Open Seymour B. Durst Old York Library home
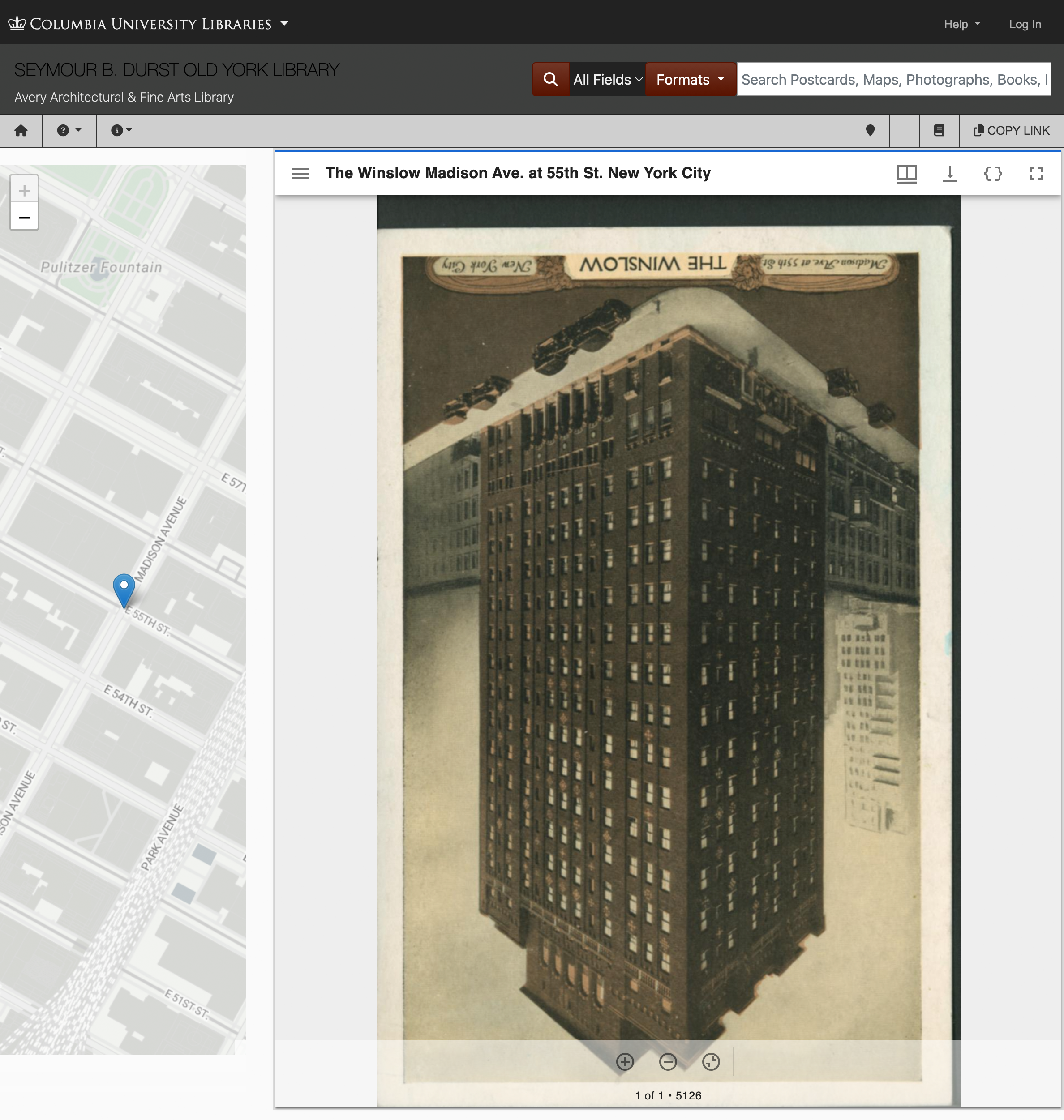Screen dimensions: 1064x1120 pos(177,70)
